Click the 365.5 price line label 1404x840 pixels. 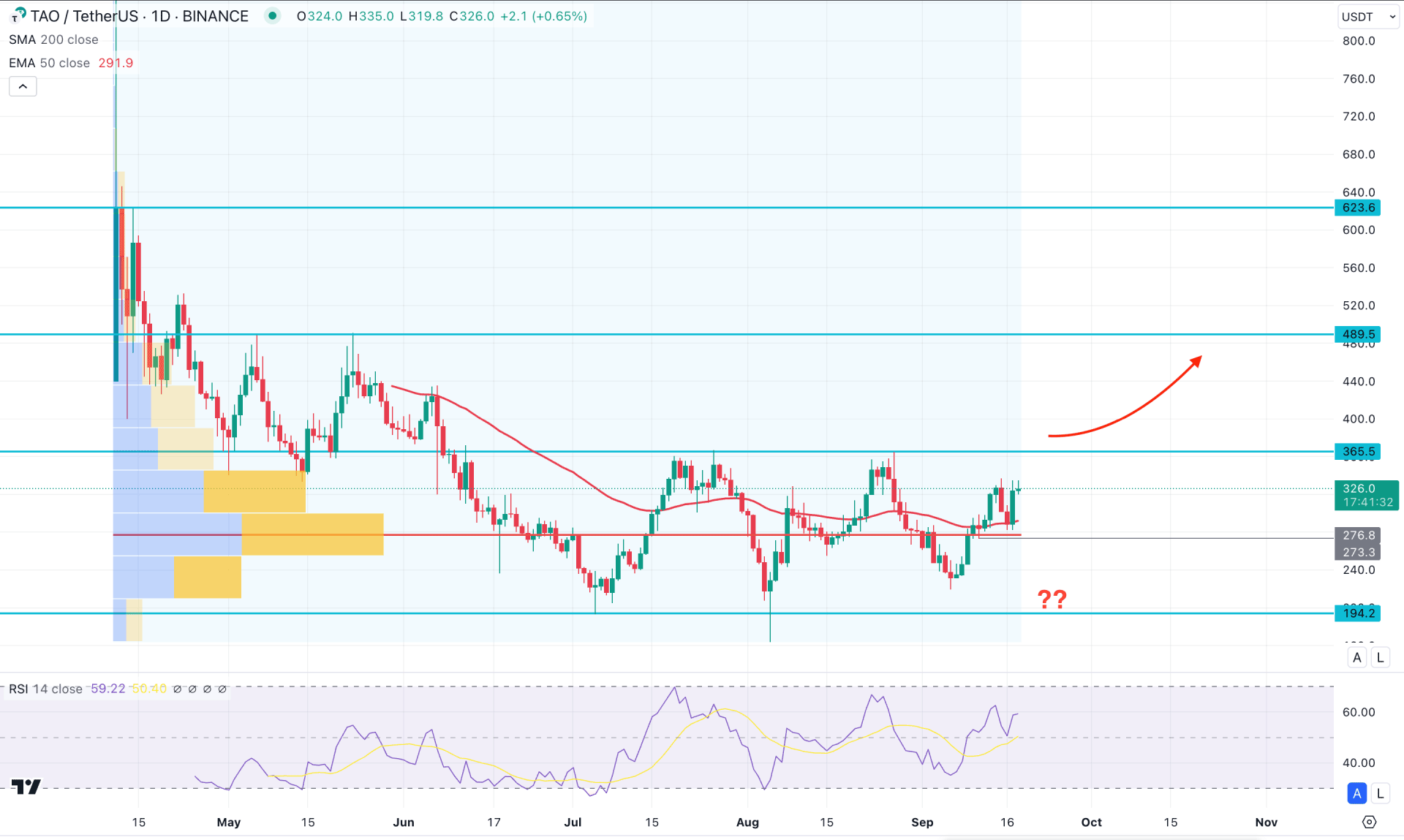click(x=1358, y=452)
